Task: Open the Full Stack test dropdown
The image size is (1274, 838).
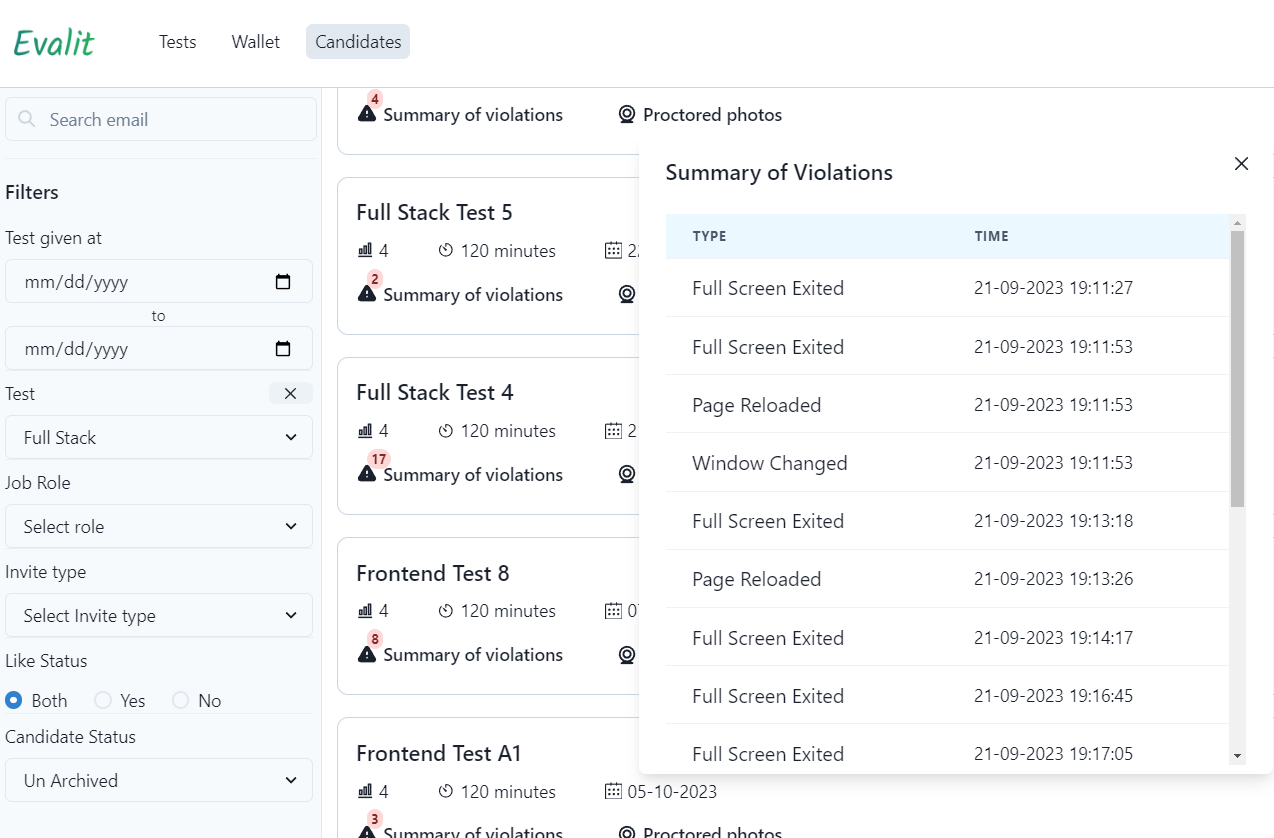Action: 159,438
